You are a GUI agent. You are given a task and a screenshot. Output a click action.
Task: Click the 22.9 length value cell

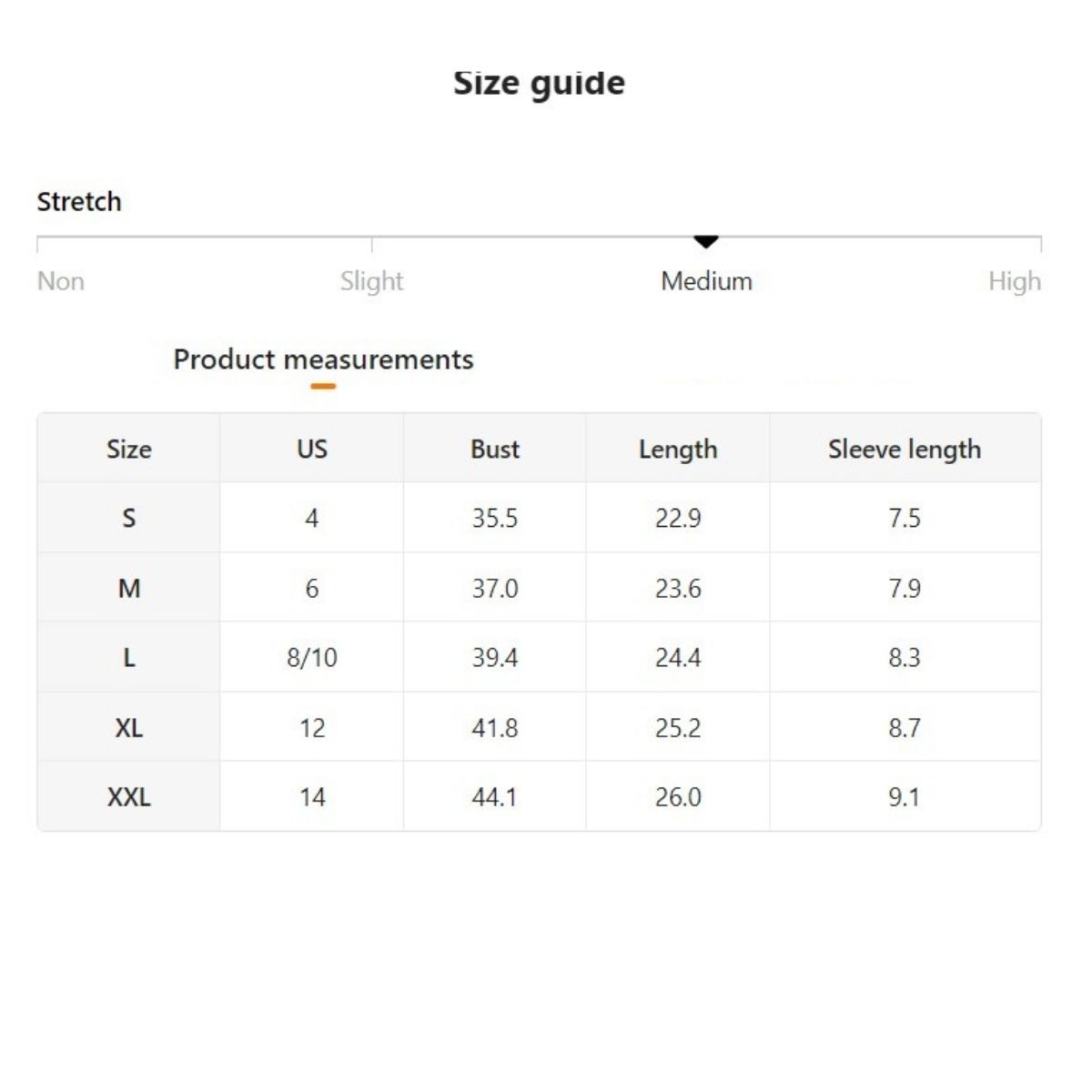click(678, 519)
